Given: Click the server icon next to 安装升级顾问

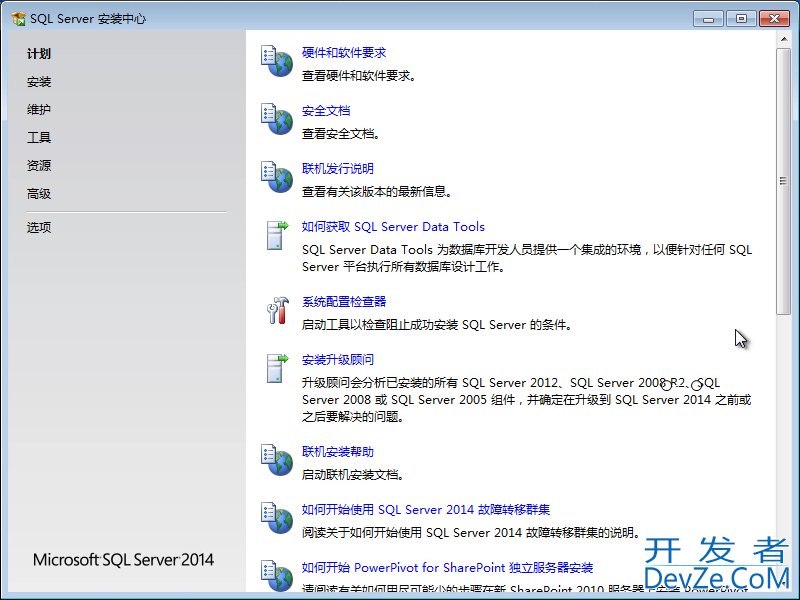Looking at the screenshot, I should pos(277,368).
